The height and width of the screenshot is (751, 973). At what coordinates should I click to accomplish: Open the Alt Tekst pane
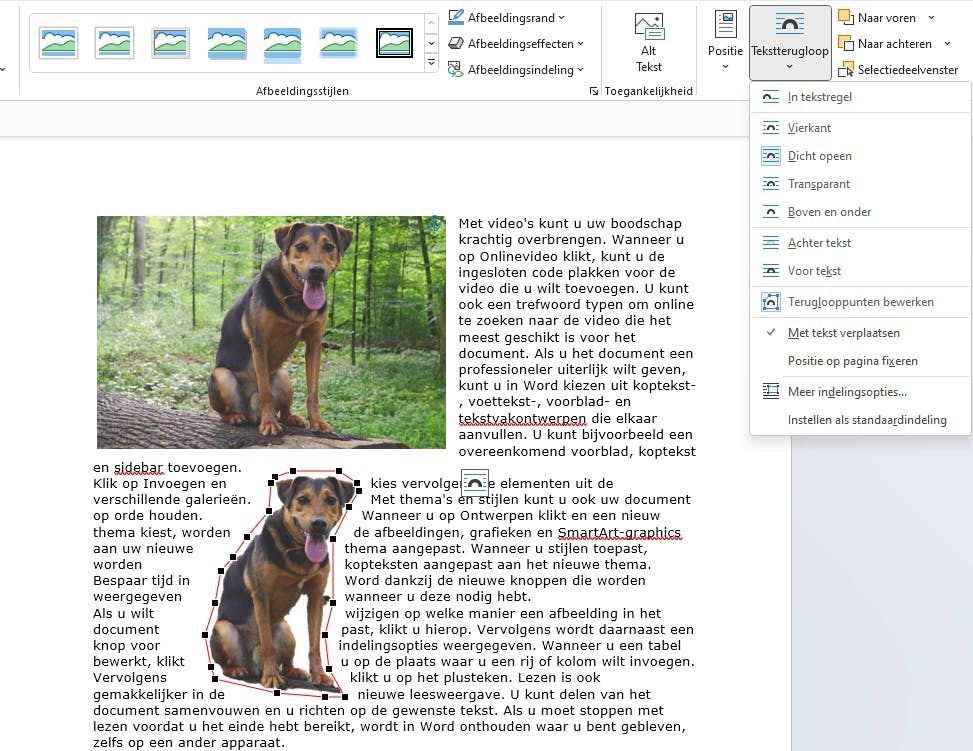point(648,40)
